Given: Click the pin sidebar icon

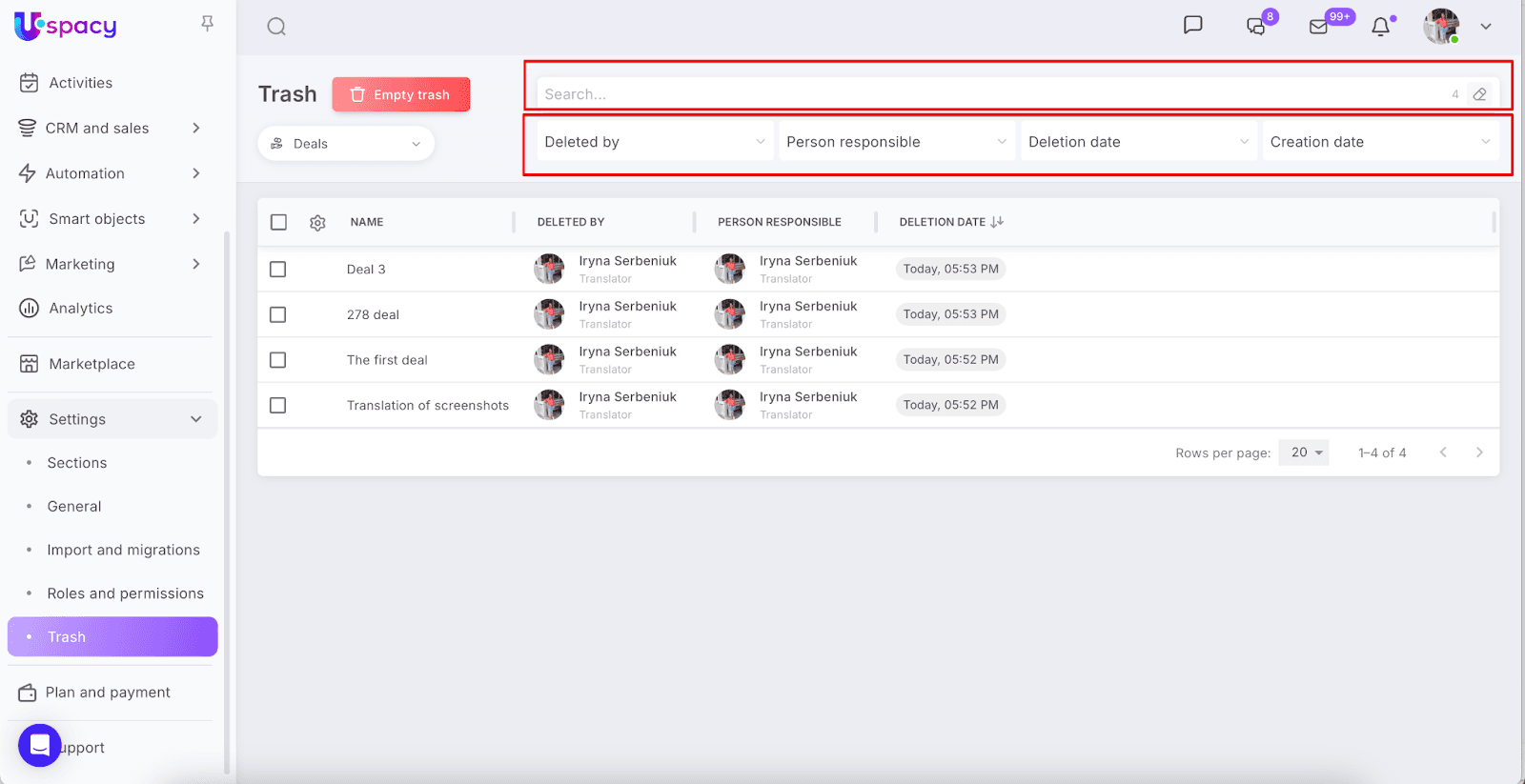Looking at the screenshot, I should point(207,24).
